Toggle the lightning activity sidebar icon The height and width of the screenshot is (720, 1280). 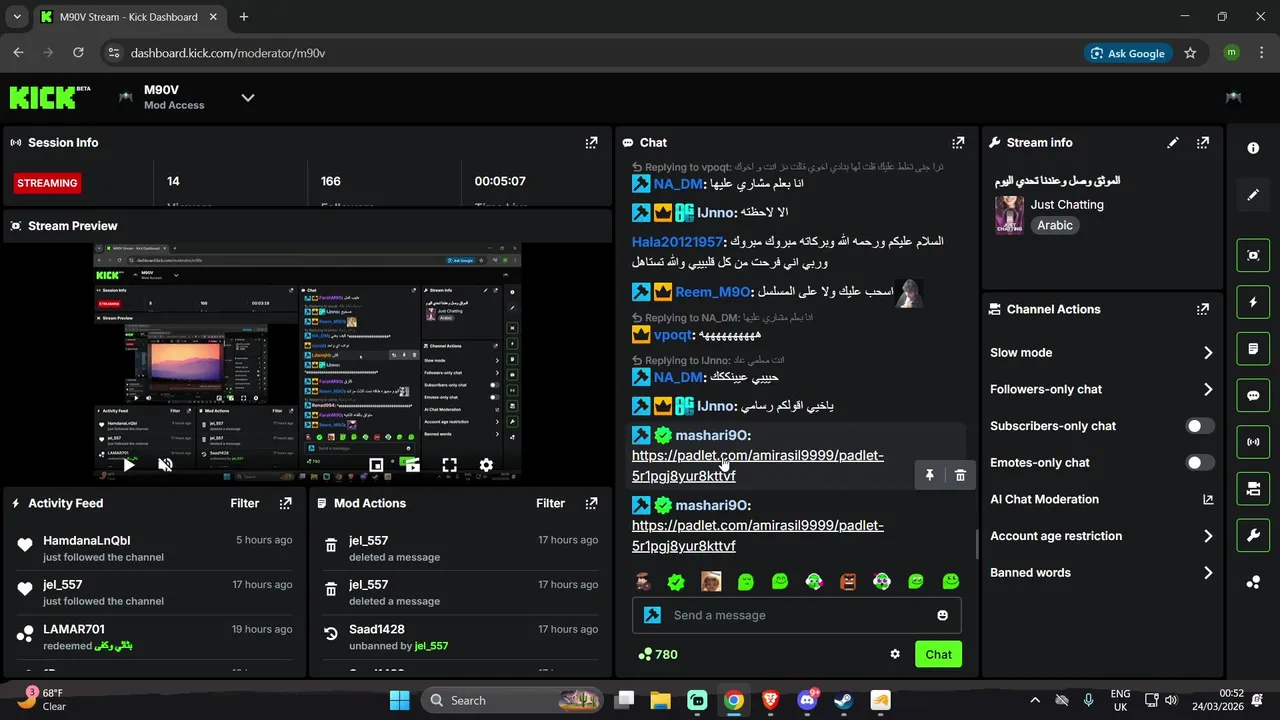tap(1253, 302)
